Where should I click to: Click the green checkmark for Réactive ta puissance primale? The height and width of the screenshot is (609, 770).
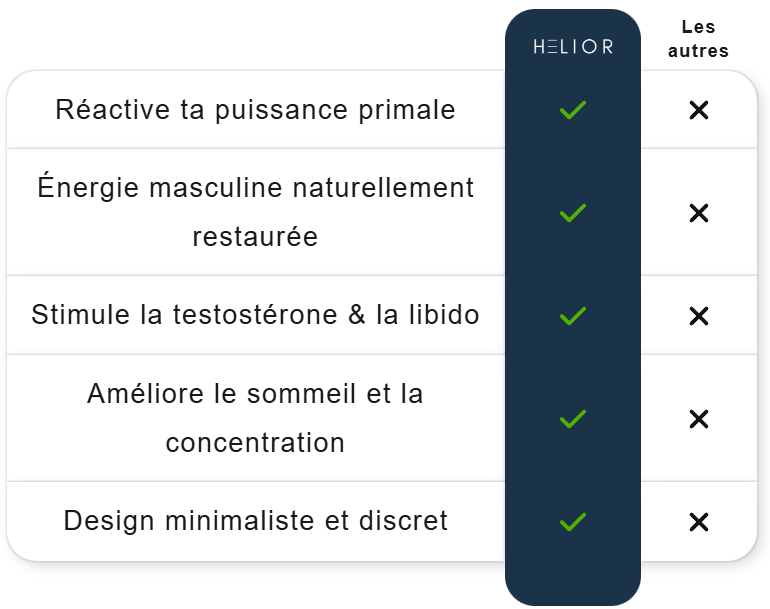(573, 110)
